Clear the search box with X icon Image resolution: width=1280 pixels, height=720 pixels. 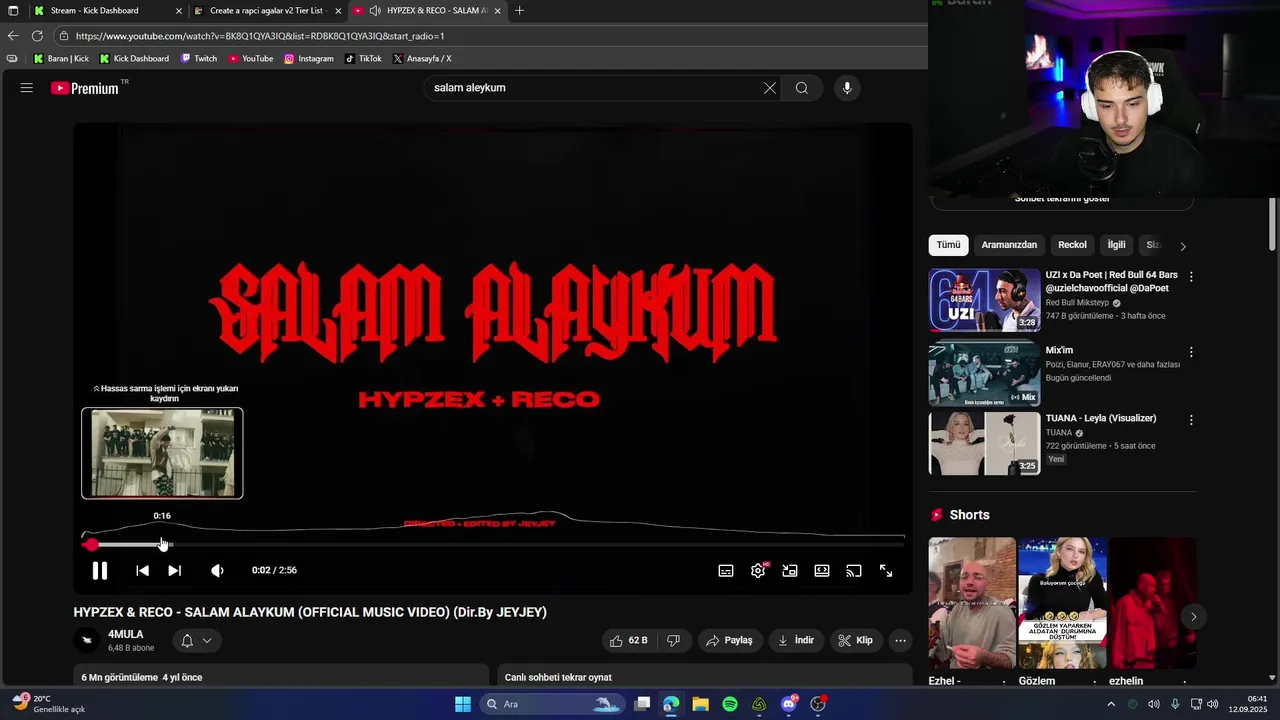[770, 88]
